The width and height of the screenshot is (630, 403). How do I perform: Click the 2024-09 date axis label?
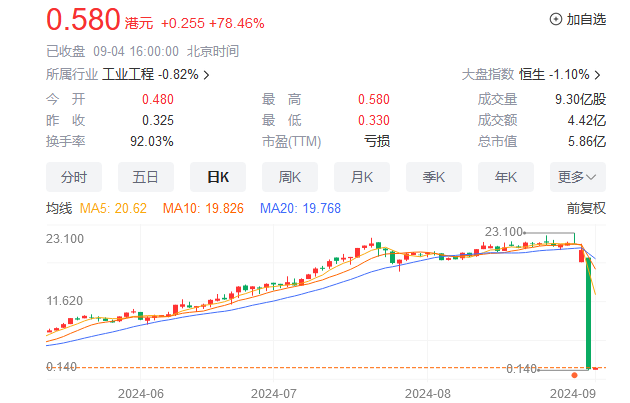(573, 394)
